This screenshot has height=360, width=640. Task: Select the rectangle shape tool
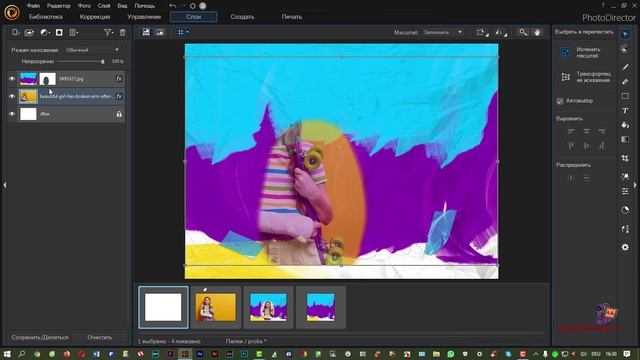[x=625, y=96]
